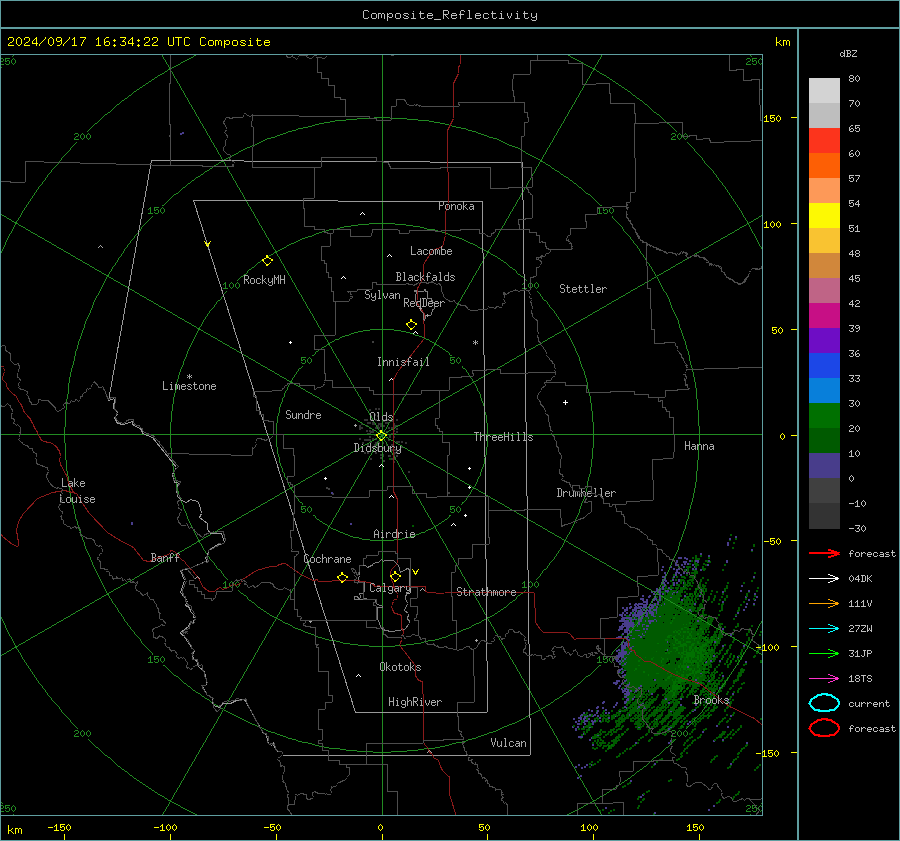Click the Strathmore label

point(486,592)
